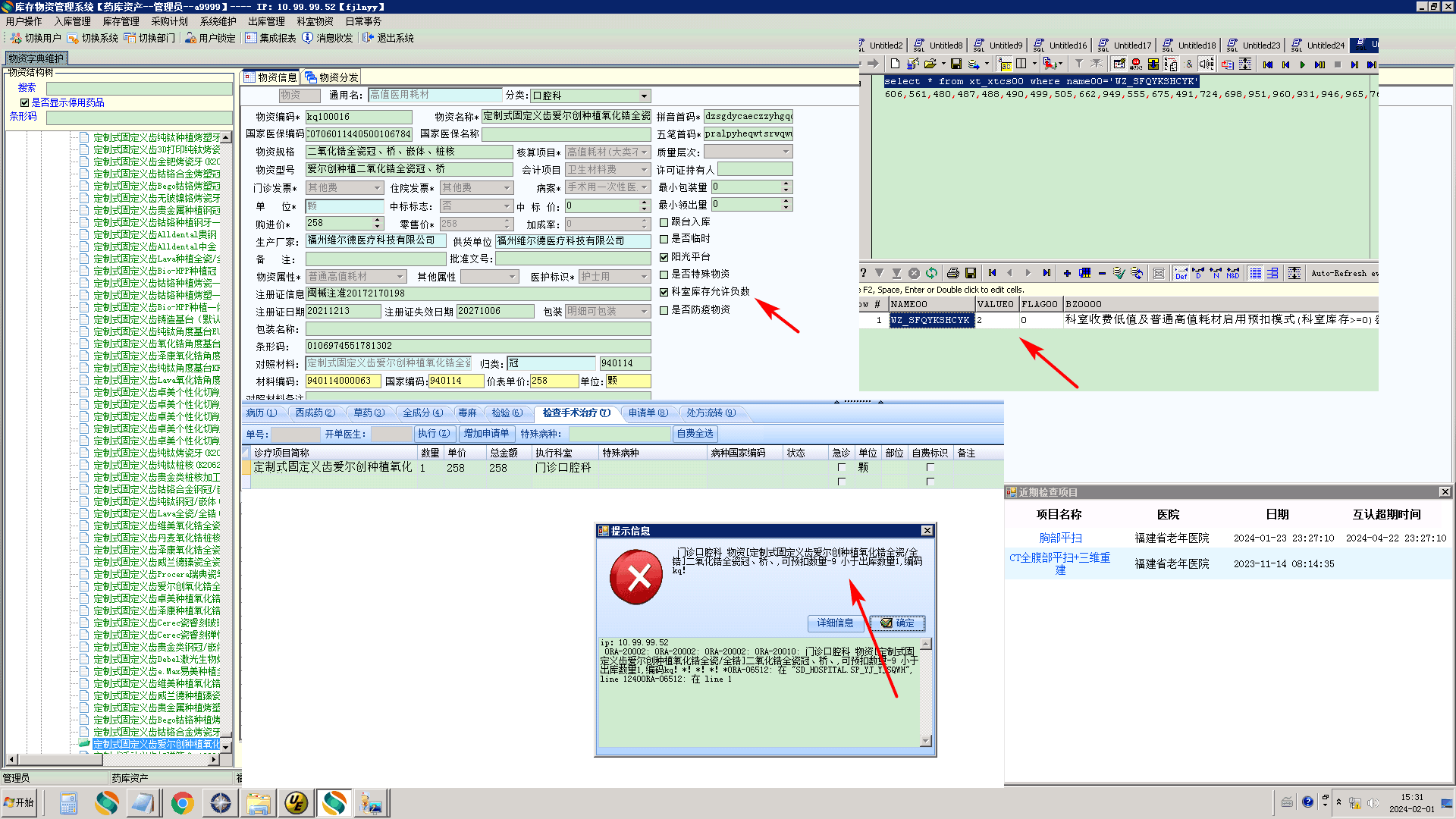Image resolution: width=1456 pixels, height=819 pixels.
Task: Uncheck 阳光平台 checkbox
Action: [x=664, y=257]
